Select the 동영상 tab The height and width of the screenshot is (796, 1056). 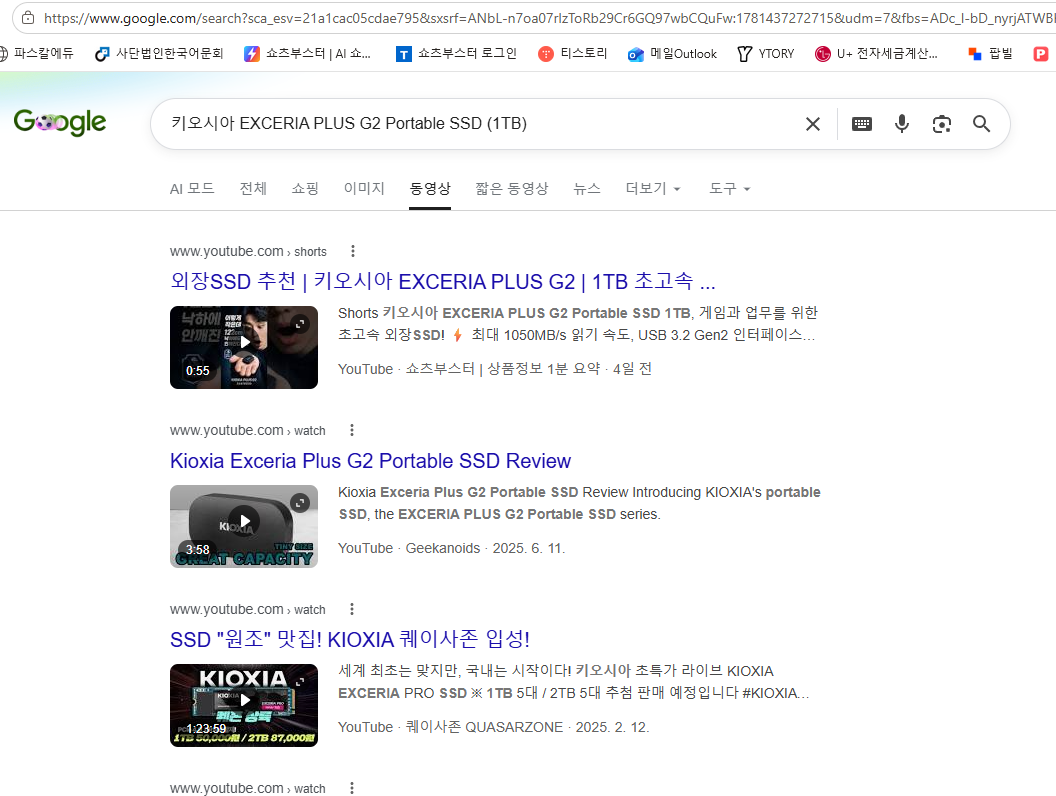click(x=430, y=189)
